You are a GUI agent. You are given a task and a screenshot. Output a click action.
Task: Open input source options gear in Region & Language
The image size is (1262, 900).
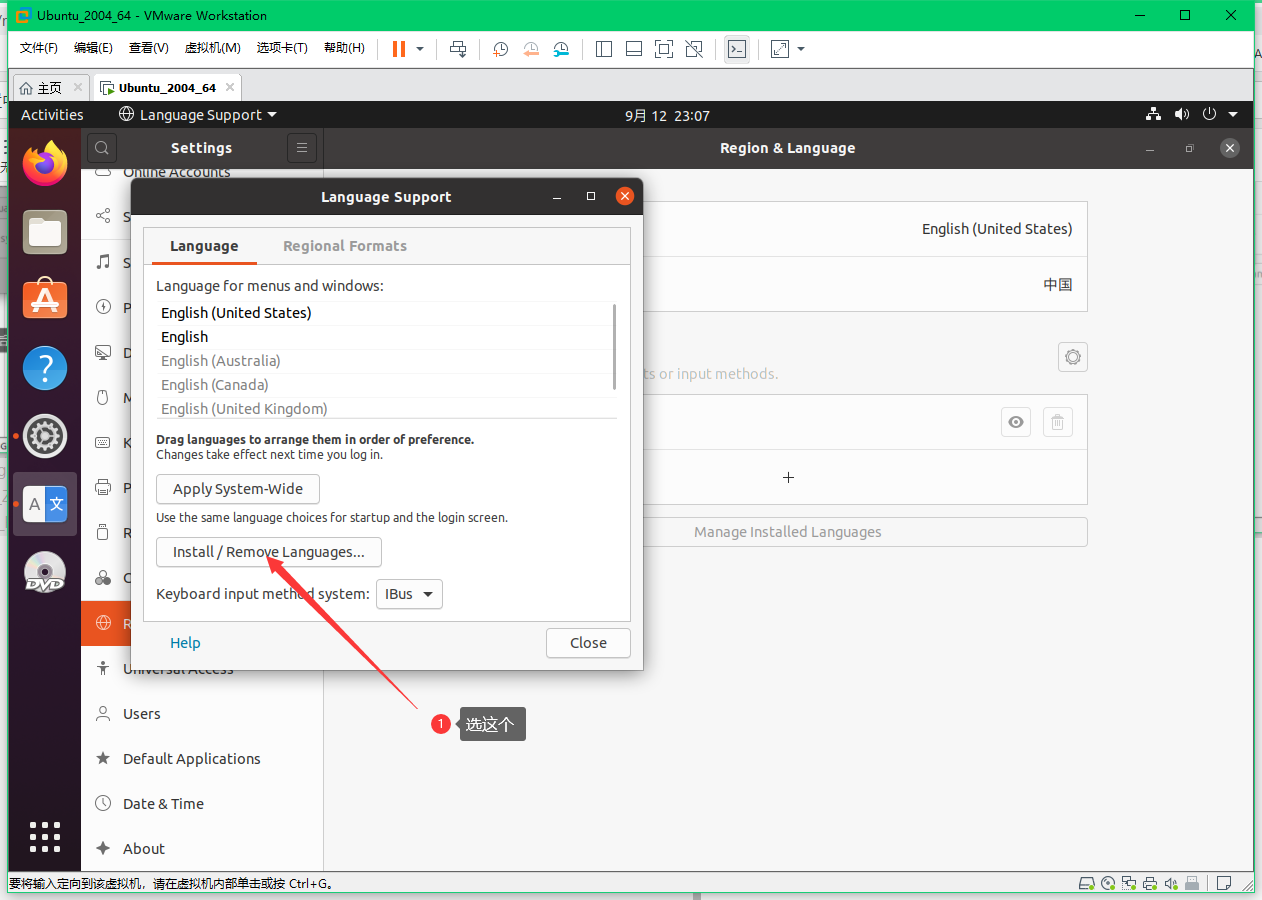tap(1073, 357)
